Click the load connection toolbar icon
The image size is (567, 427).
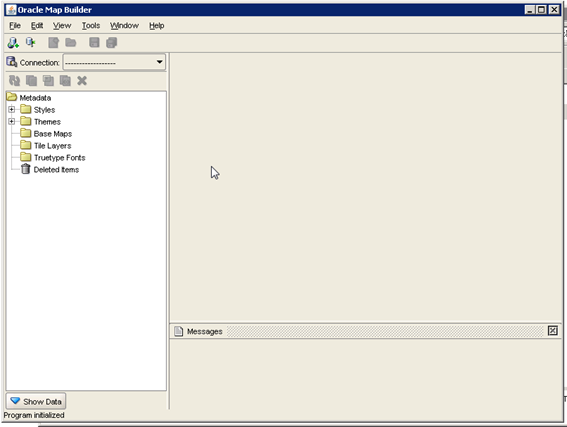click(31, 43)
